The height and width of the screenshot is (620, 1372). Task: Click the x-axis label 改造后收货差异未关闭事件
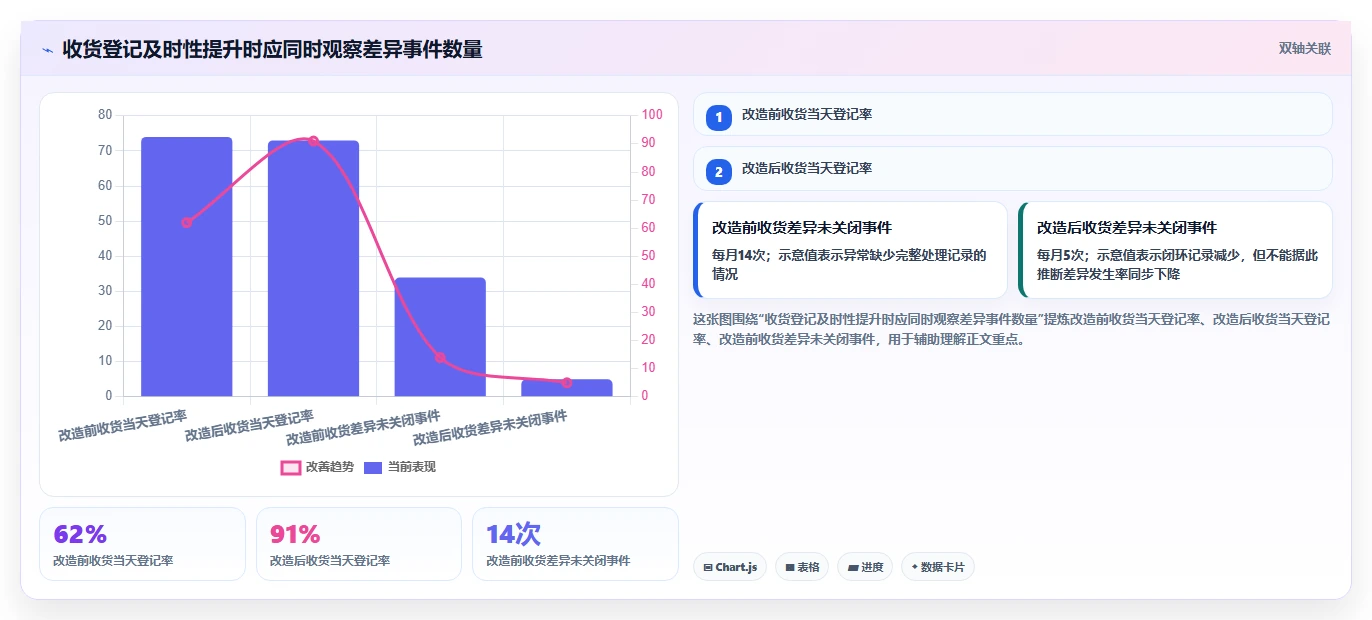point(490,427)
